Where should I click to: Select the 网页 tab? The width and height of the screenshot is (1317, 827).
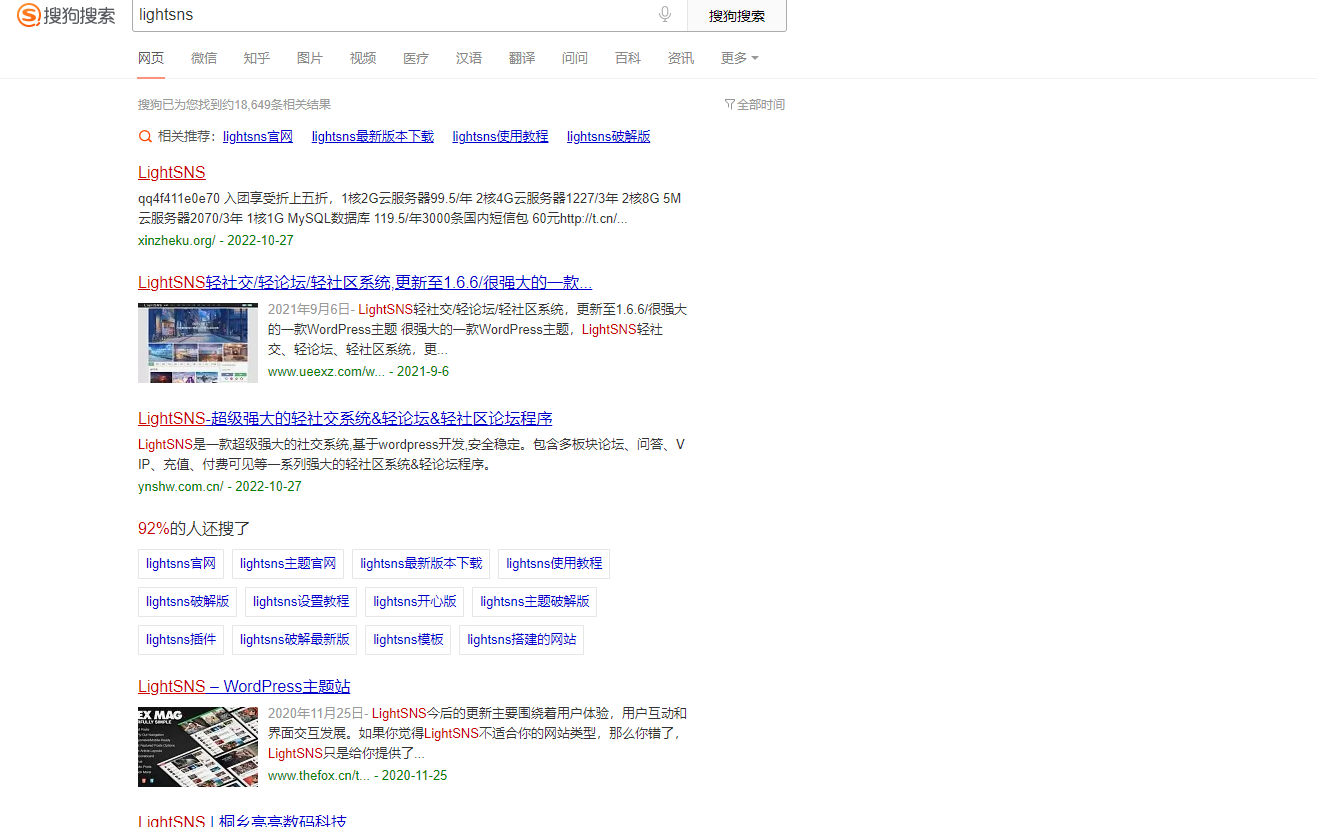pyautogui.click(x=151, y=58)
